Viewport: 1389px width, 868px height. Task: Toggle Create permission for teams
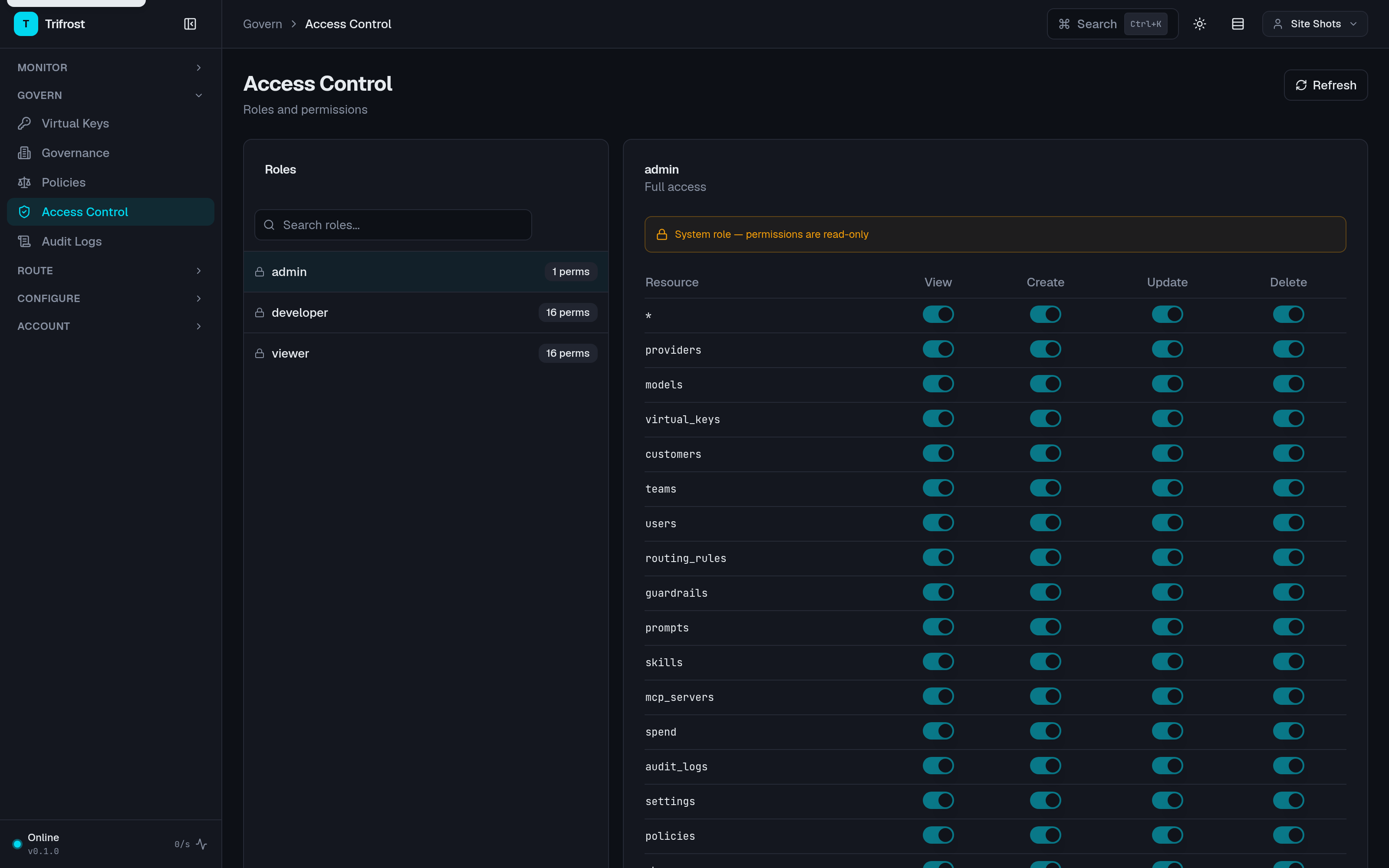[x=1045, y=488]
